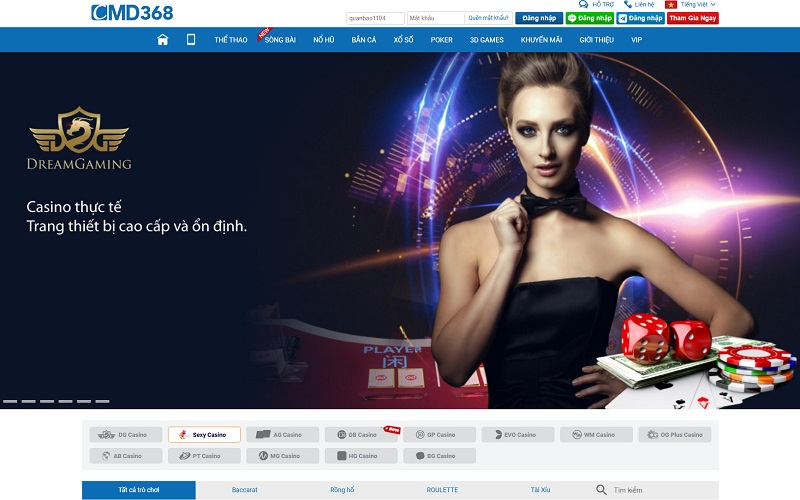Select the DB Casino provider

click(361, 435)
